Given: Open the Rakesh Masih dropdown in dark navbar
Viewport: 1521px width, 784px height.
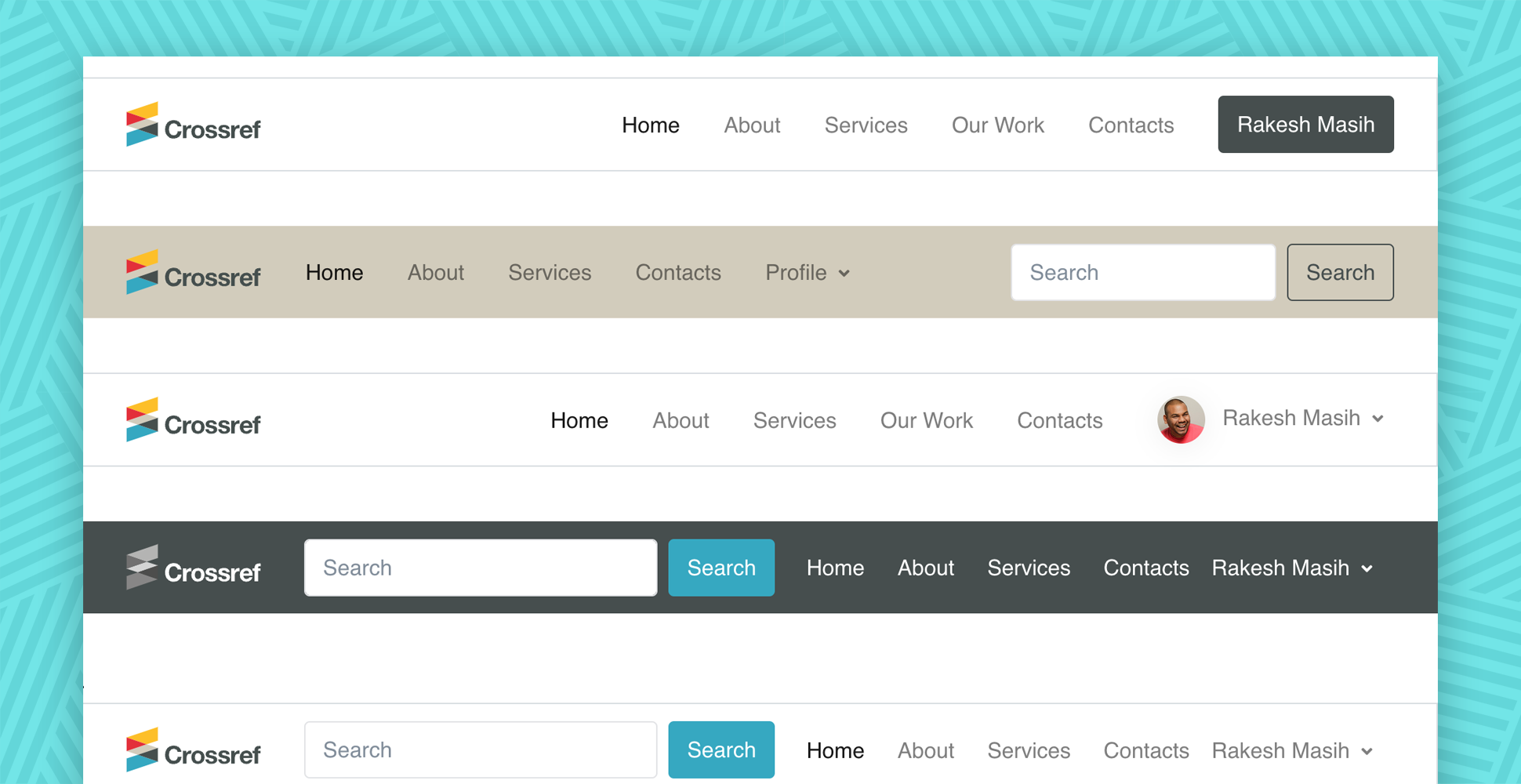Looking at the screenshot, I should coord(1292,568).
